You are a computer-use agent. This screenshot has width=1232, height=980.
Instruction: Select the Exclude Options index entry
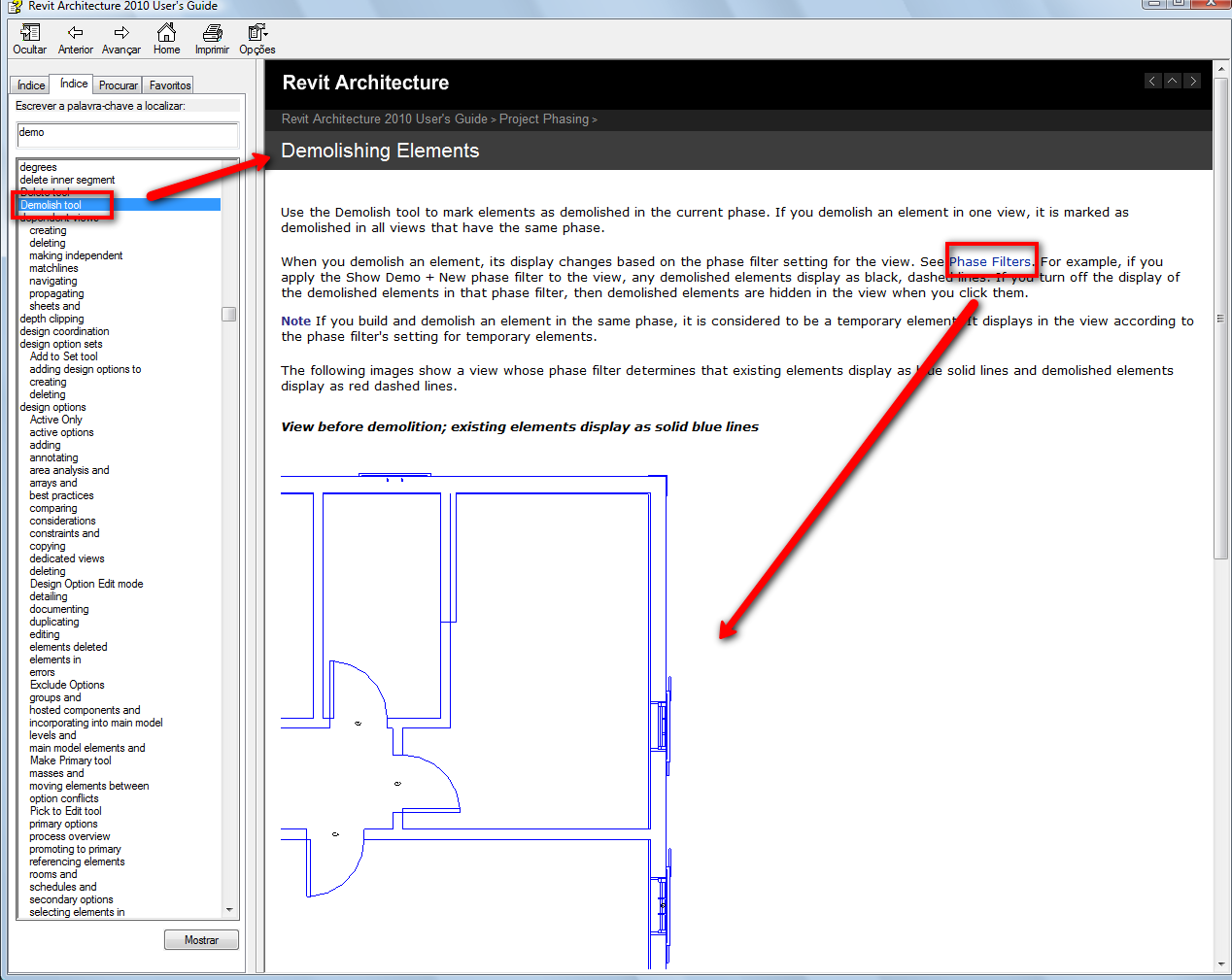tap(66, 685)
